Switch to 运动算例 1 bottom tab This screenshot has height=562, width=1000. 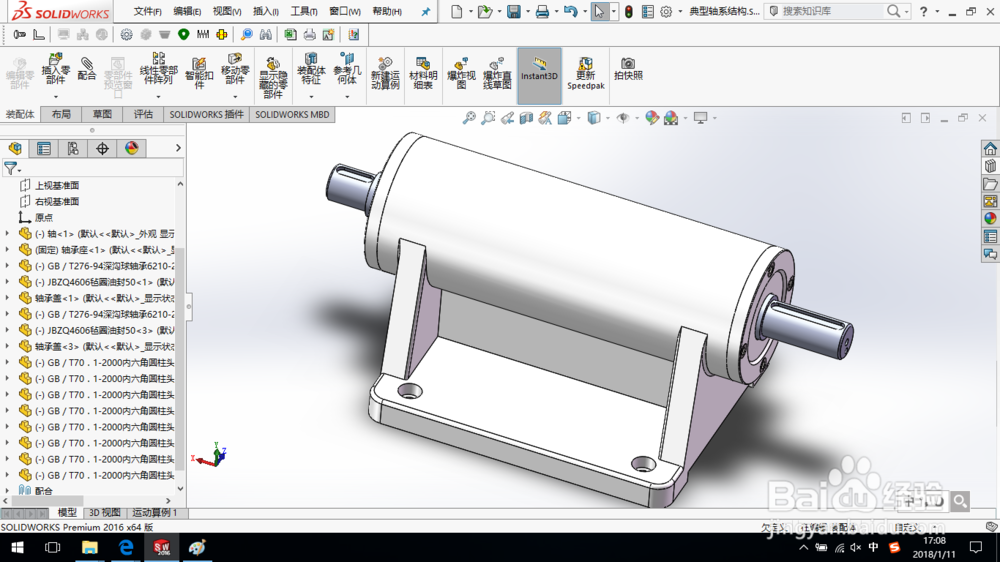(154, 513)
